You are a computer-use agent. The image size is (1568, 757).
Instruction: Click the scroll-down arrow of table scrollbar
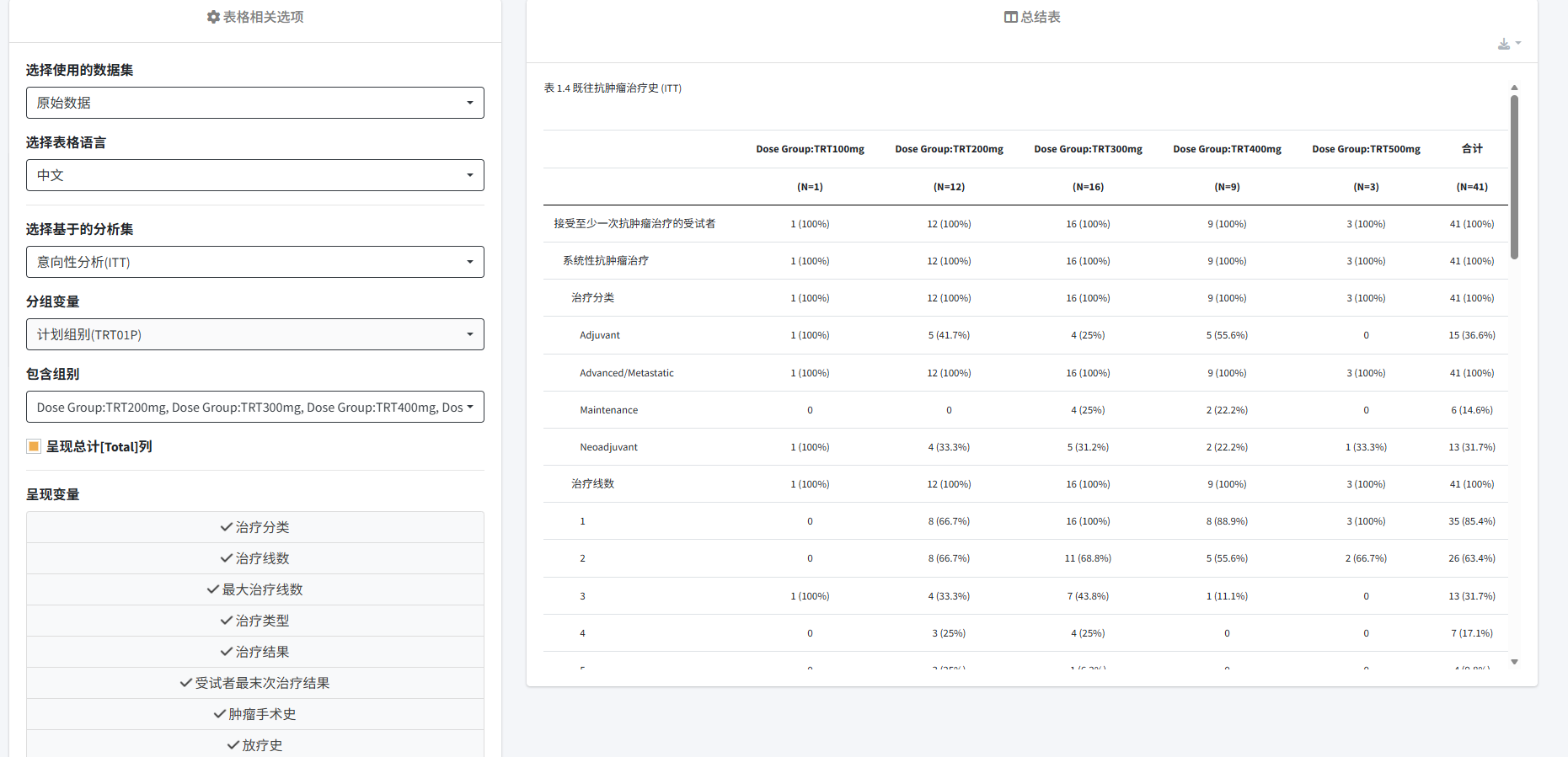point(1514,662)
